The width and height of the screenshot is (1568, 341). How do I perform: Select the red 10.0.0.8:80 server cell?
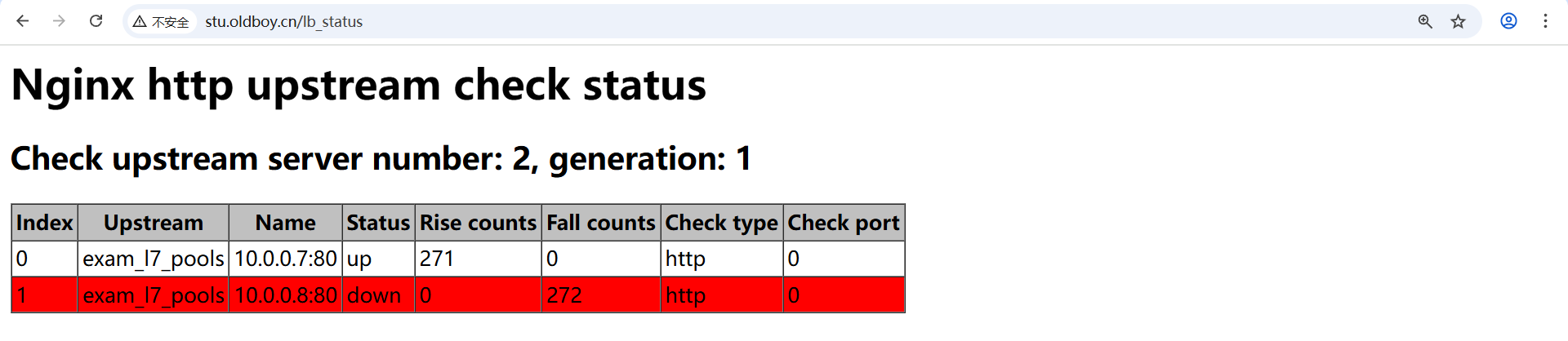[286, 295]
